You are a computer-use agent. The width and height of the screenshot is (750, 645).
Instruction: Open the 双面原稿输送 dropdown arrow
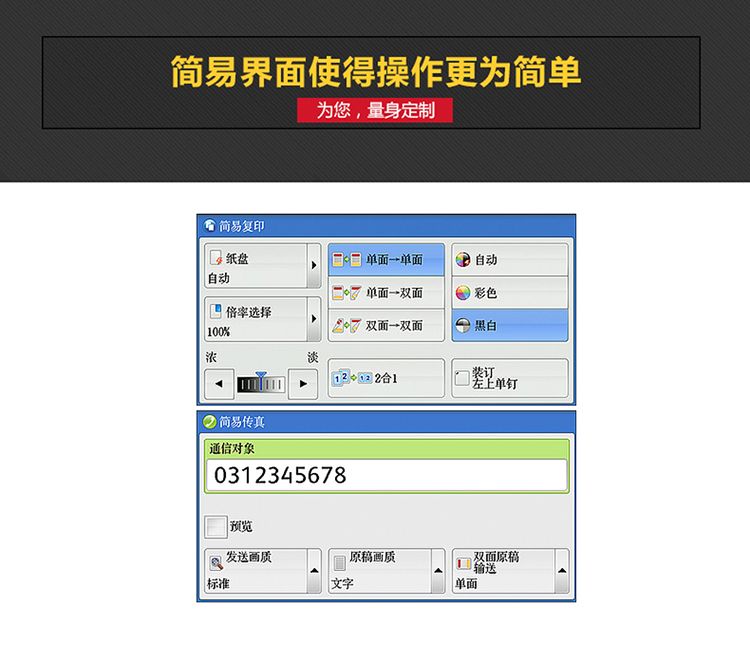561,572
